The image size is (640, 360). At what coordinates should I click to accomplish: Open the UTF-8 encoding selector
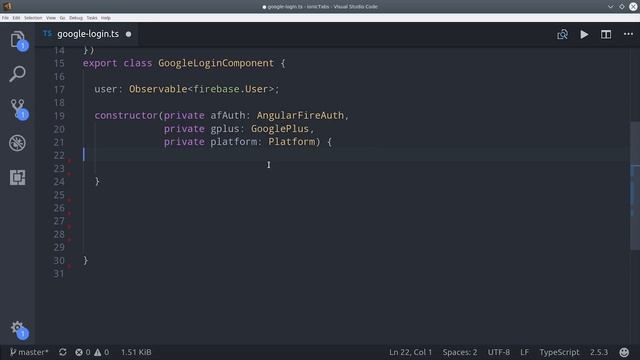point(498,352)
